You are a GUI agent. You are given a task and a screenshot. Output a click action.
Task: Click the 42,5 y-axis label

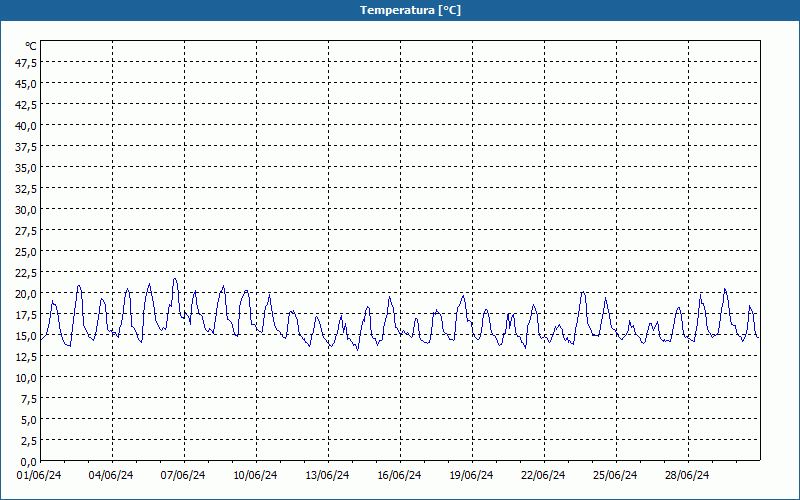coord(27,105)
